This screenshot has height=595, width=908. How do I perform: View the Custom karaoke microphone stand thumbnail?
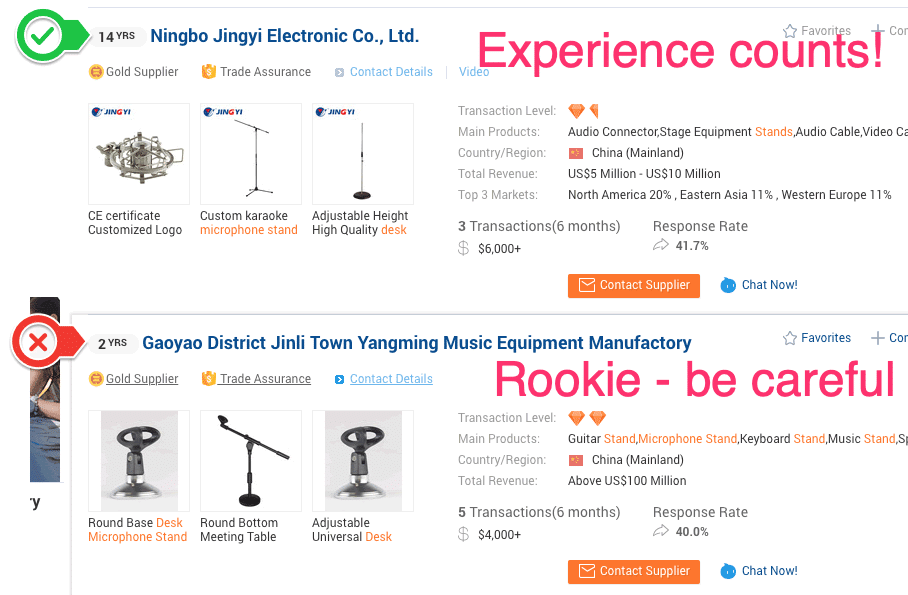pos(251,154)
